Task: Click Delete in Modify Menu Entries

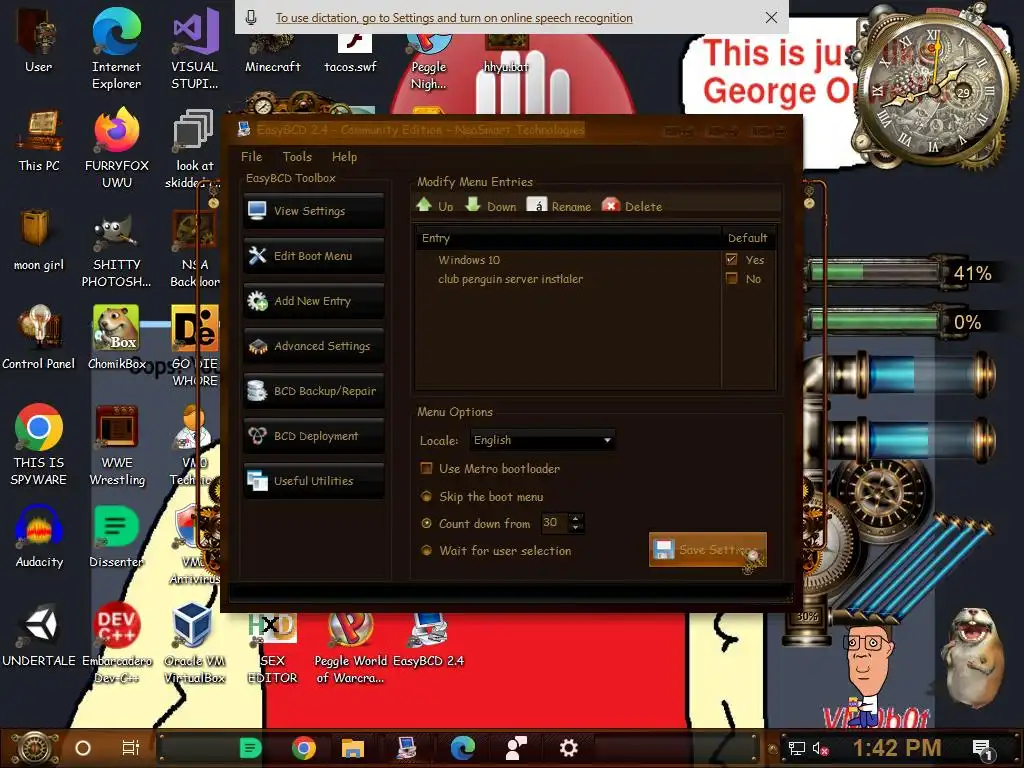Action: pyautogui.click(x=632, y=206)
